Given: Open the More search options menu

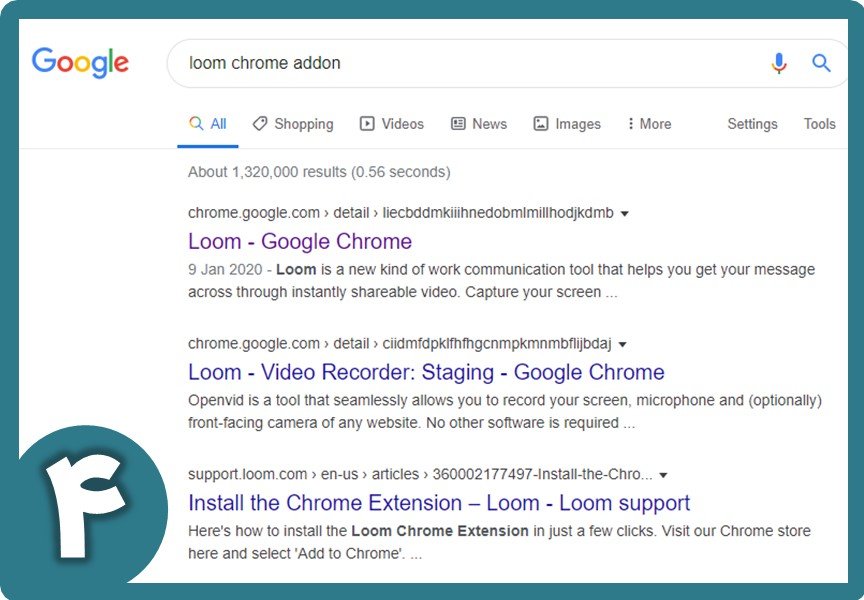Looking at the screenshot, I should (649, 123).
